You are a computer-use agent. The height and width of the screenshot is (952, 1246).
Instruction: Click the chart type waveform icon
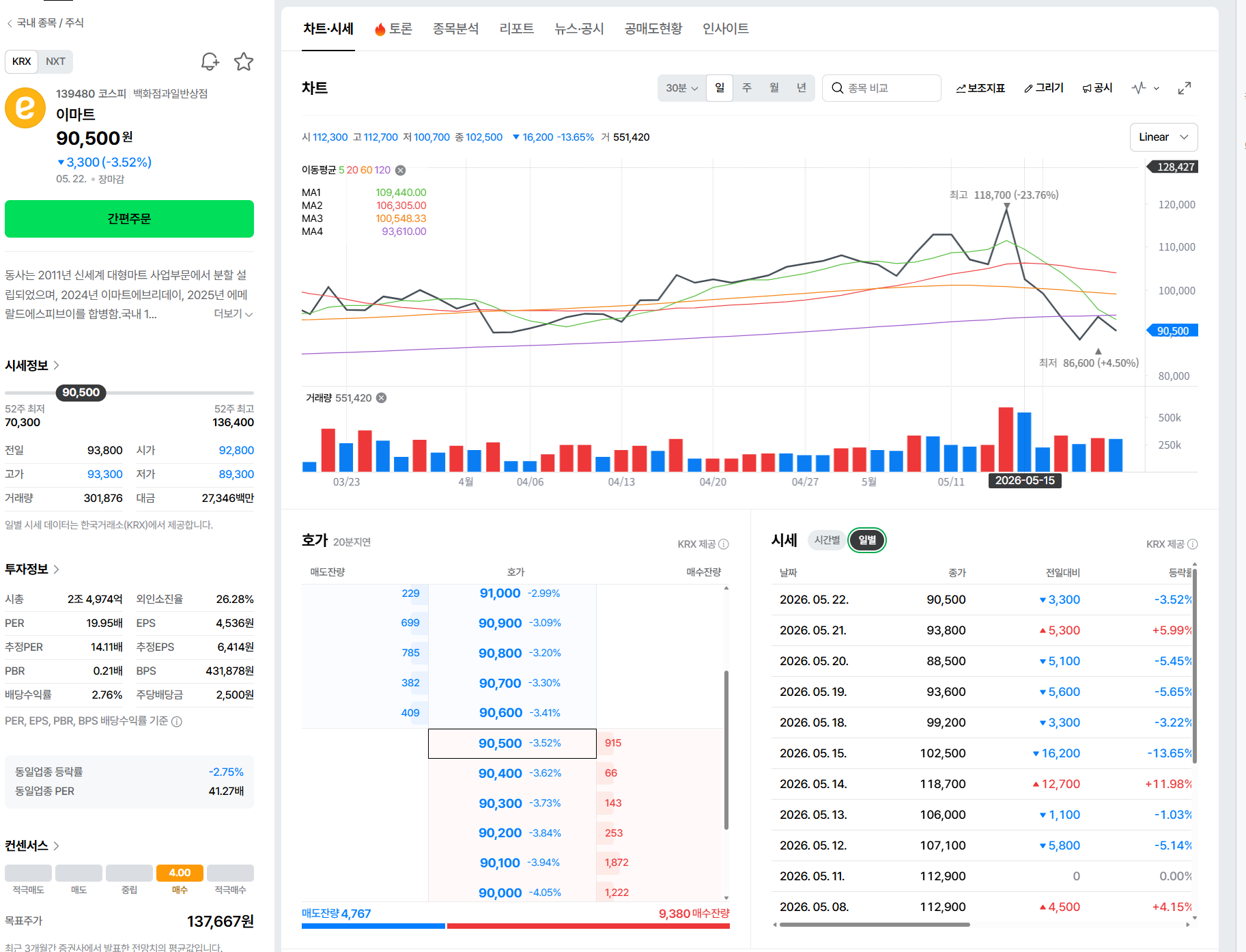point(1139,88)
